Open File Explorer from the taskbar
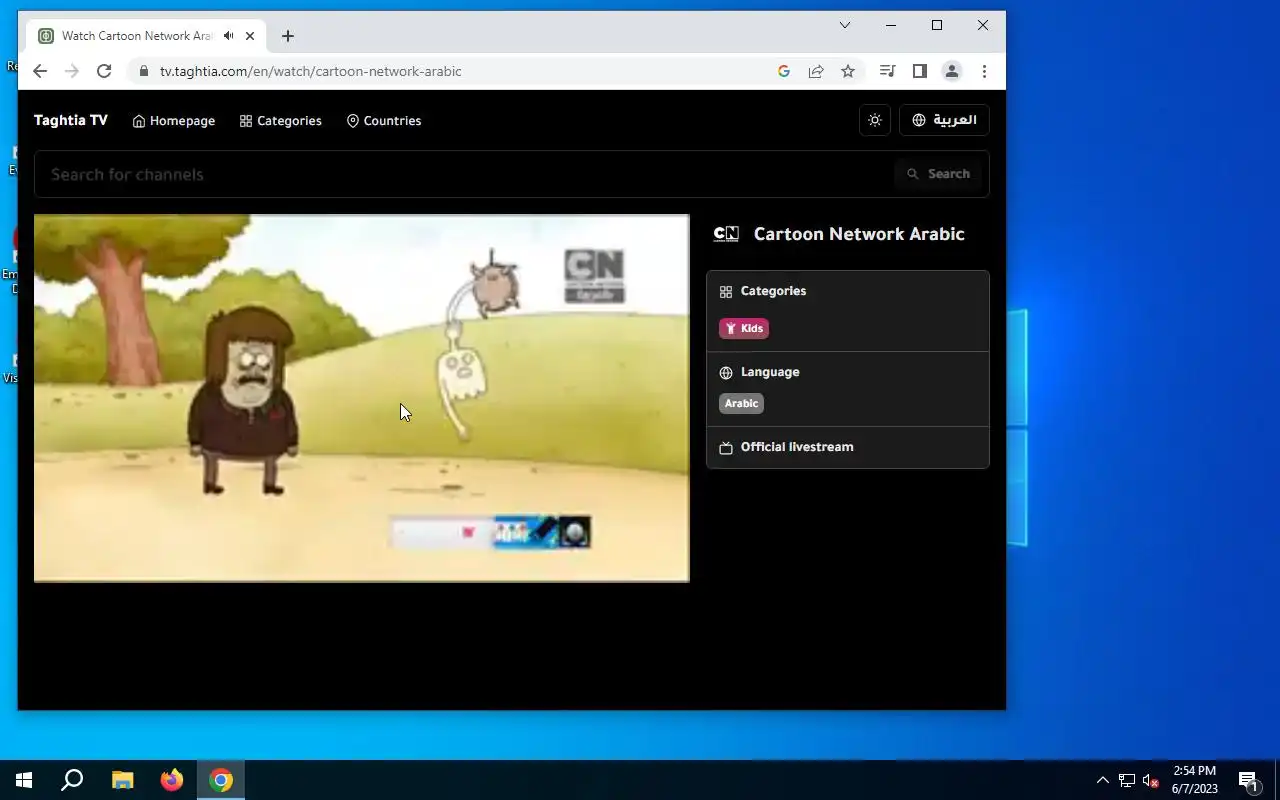Image resolution: width=1280 pixels, height=800 pixels. click(x=122, y=780)
